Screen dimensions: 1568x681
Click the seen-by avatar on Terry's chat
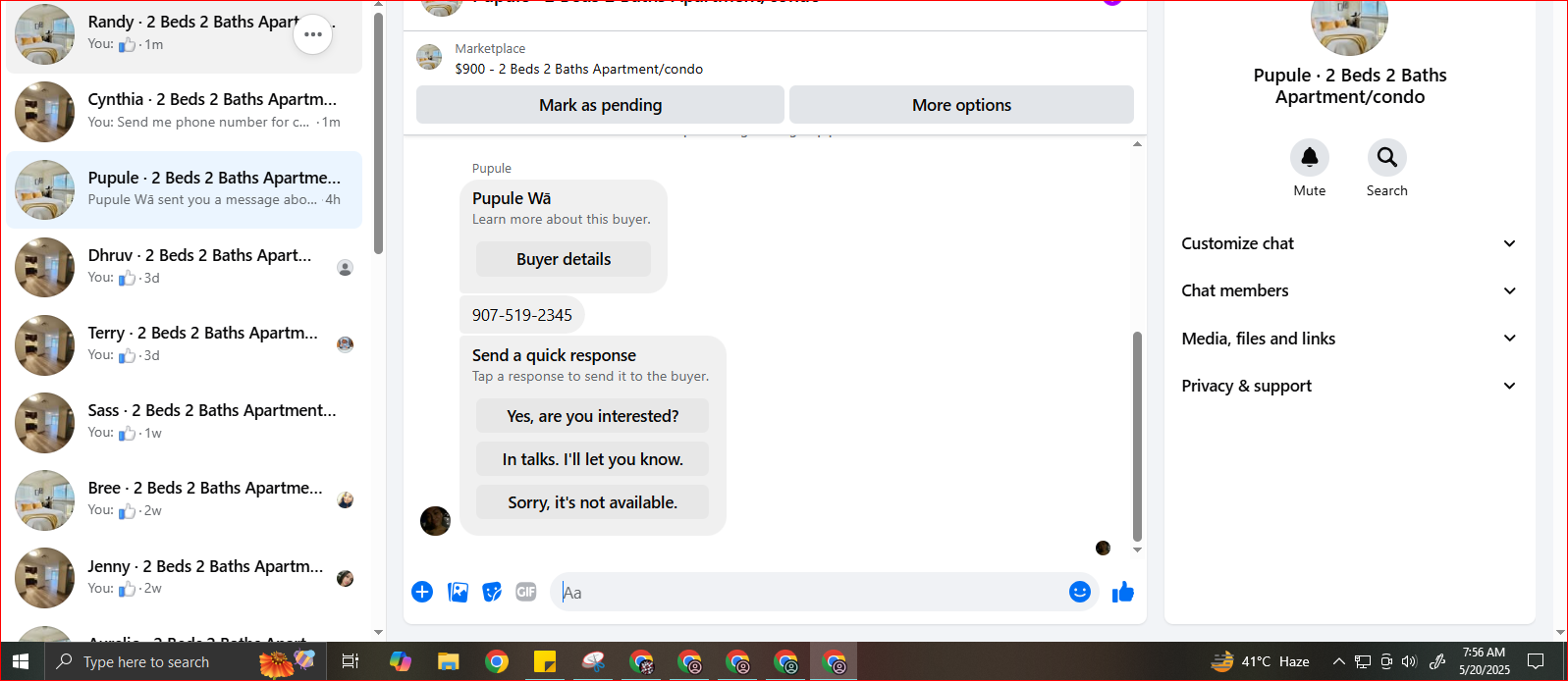pyautogui.click(x=345, y=344)
